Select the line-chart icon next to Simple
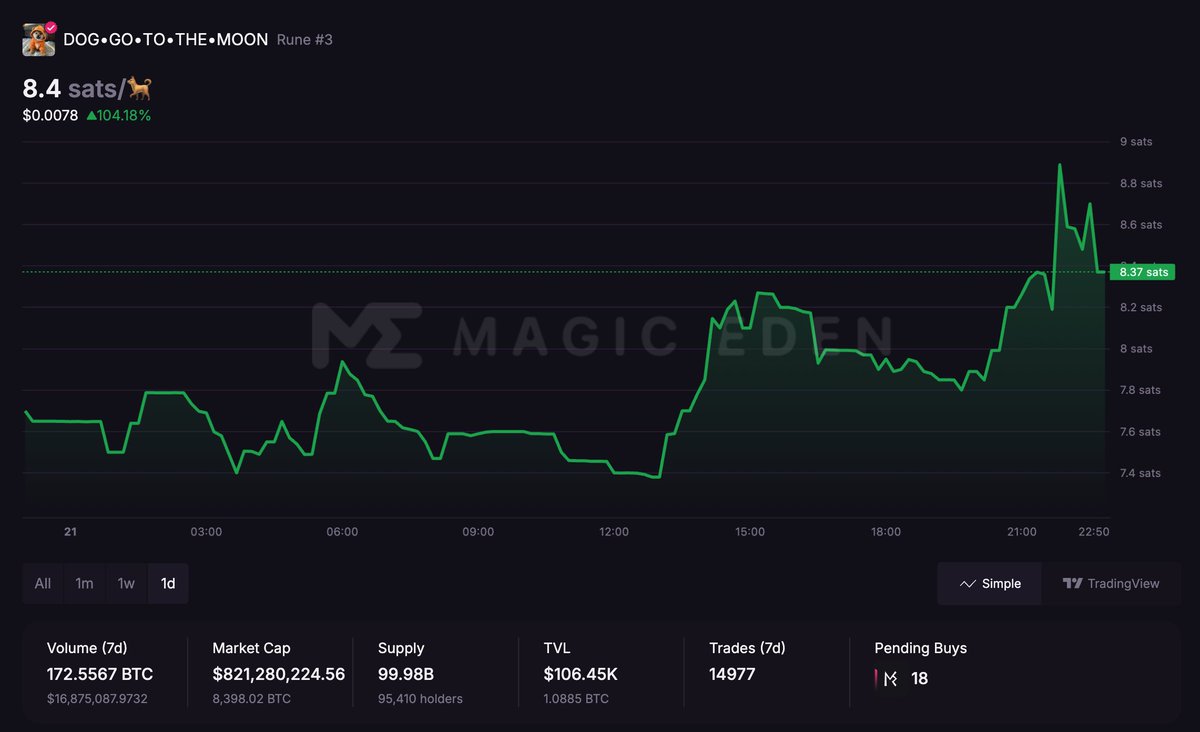The width and height of the screenshot is (1200, 732). click(x=967, y=583)
